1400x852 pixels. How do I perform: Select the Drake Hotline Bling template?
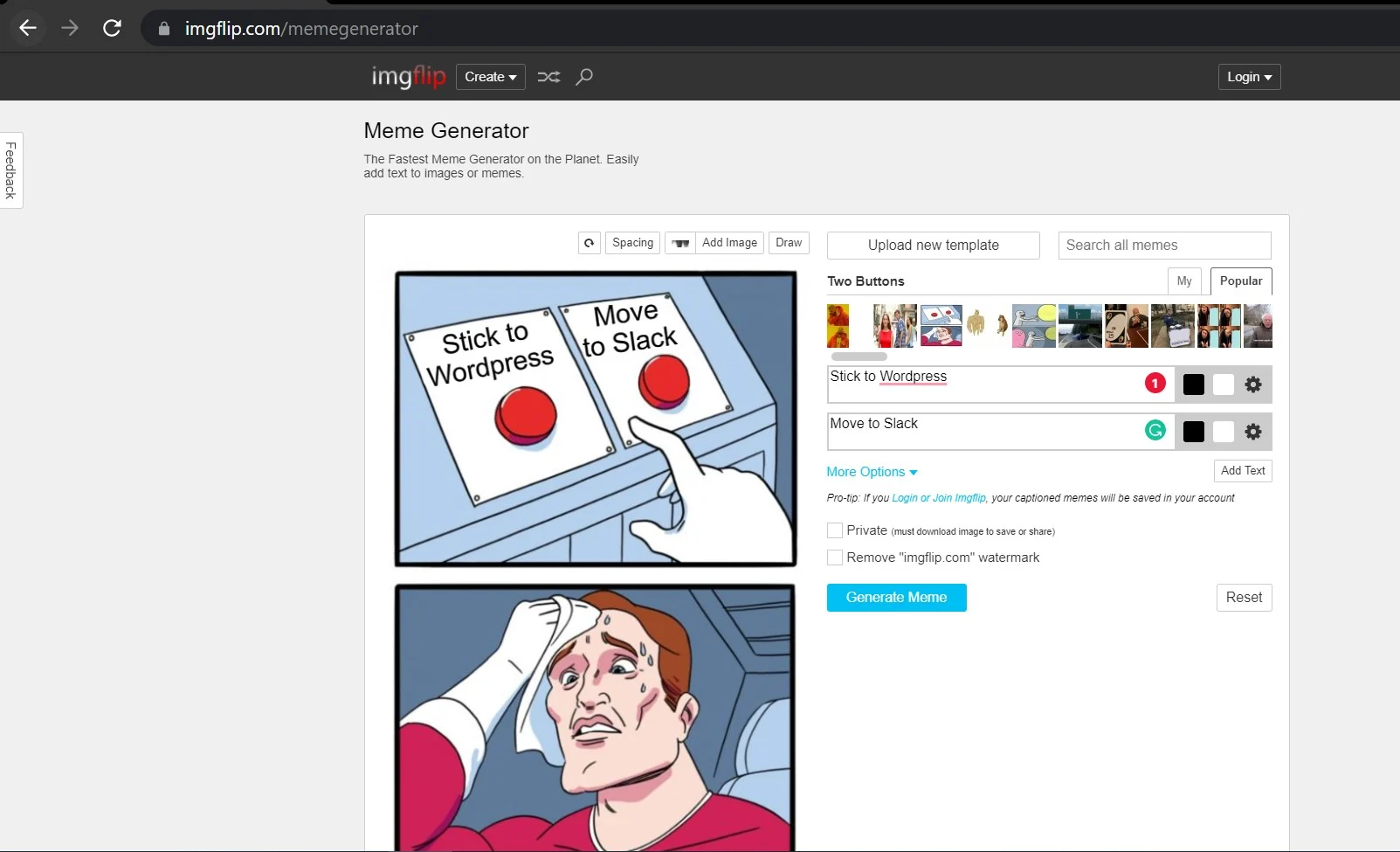pyautogui.click(x=838, y=326)
